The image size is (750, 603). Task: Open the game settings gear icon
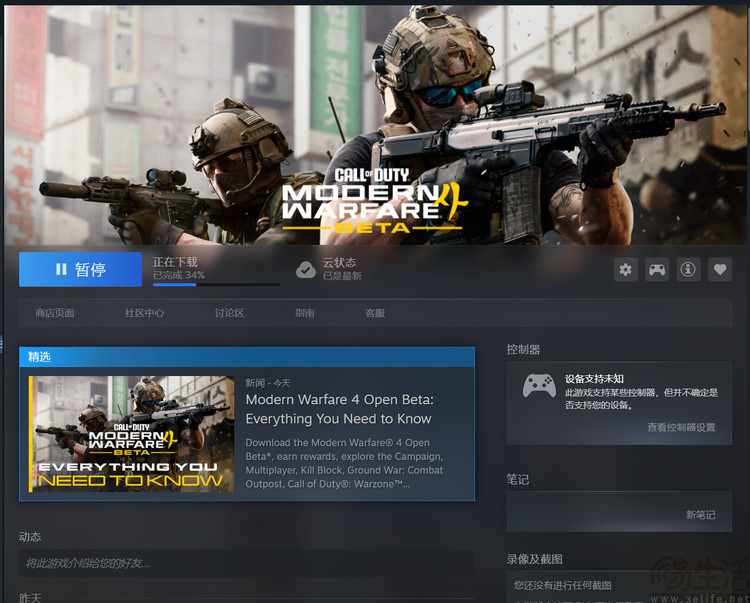click(626, 270)
